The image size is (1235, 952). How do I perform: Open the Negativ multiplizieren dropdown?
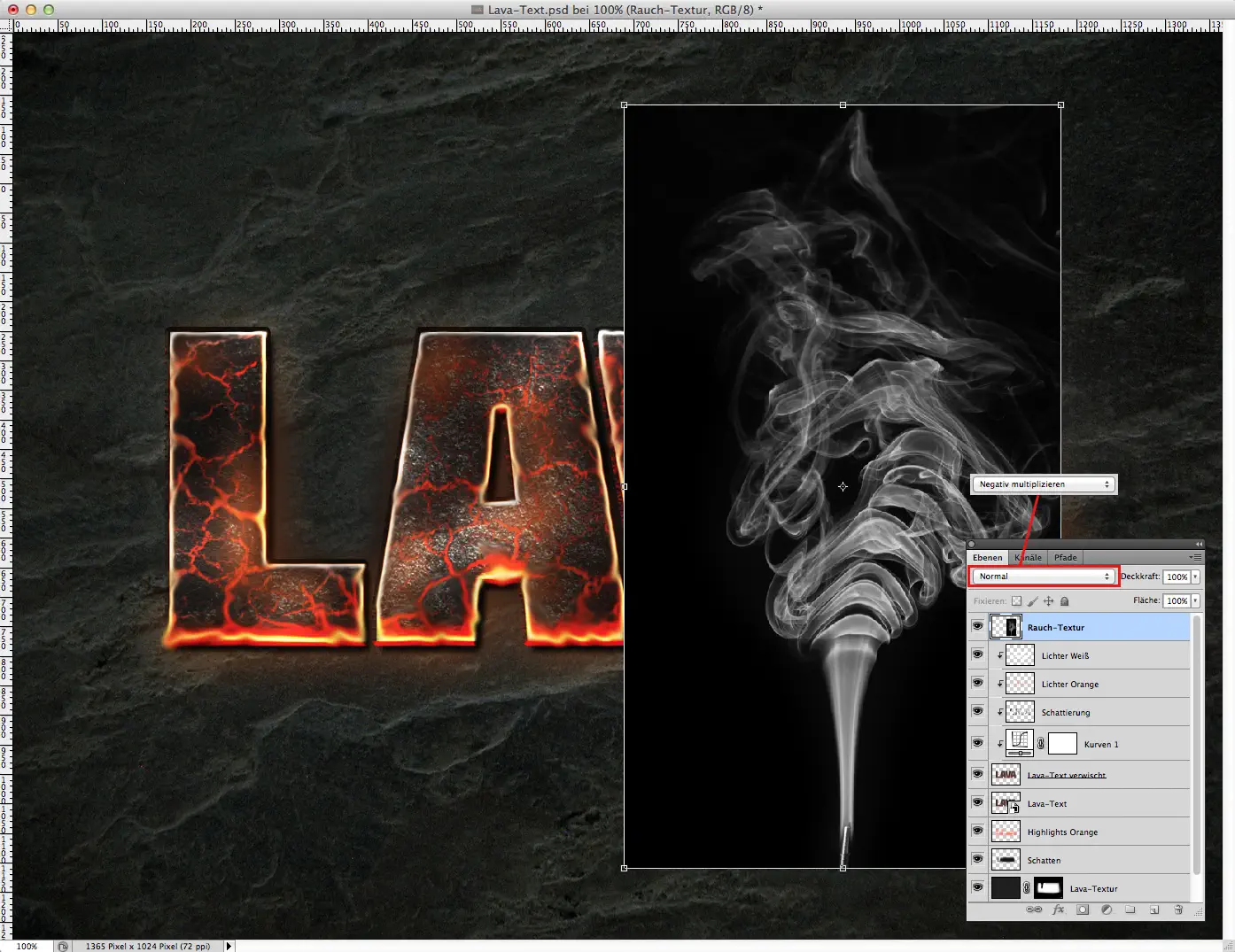(x=1043, y=484)
